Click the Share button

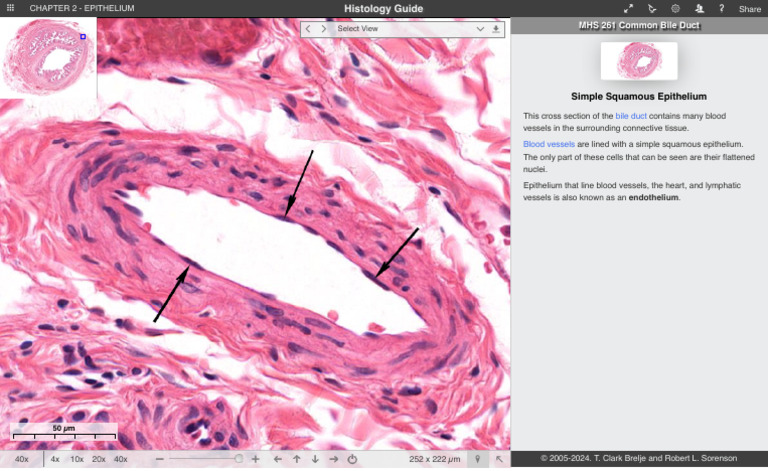[750, 9]
